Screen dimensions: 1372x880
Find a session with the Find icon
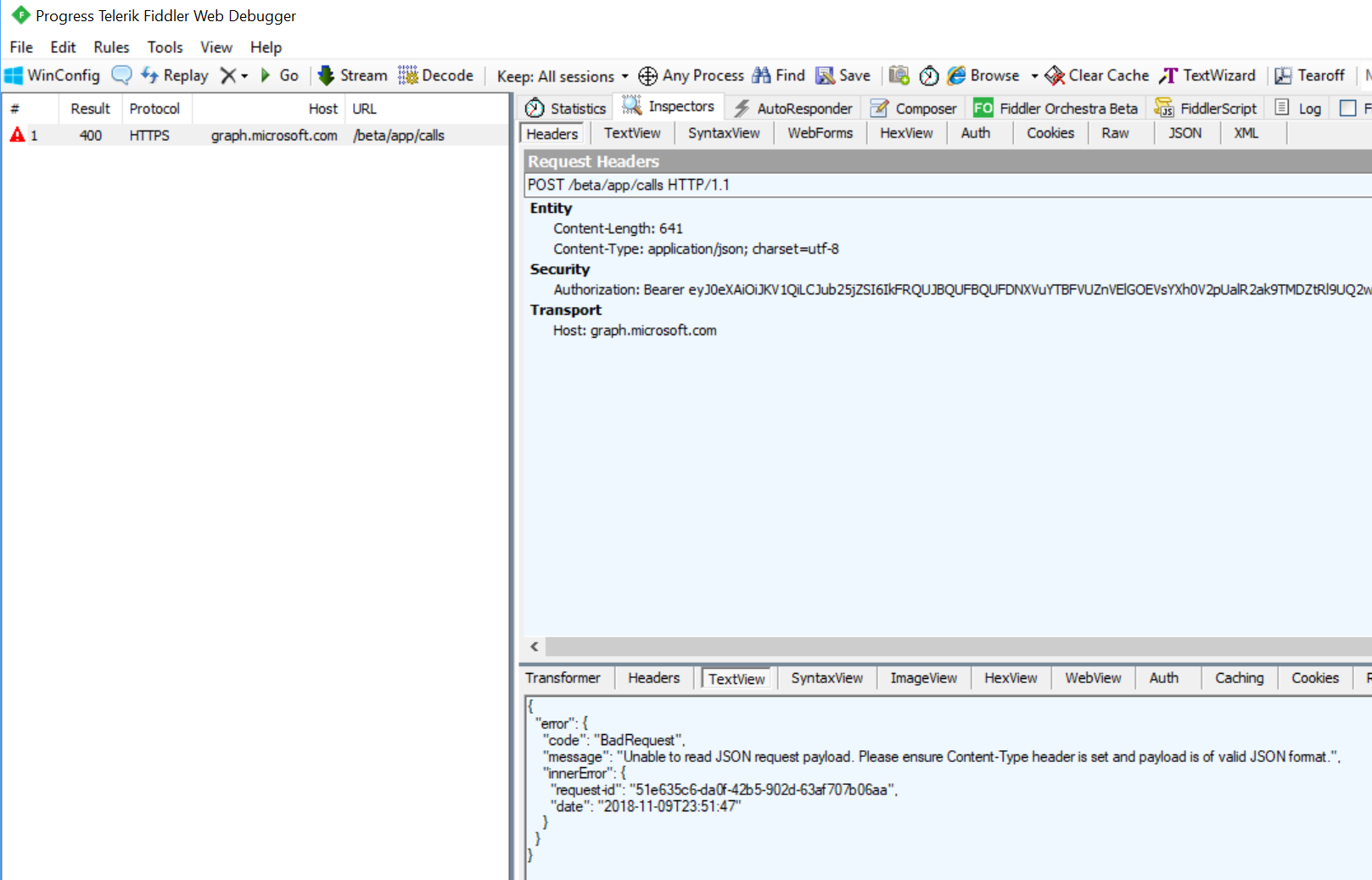(777, 76)
